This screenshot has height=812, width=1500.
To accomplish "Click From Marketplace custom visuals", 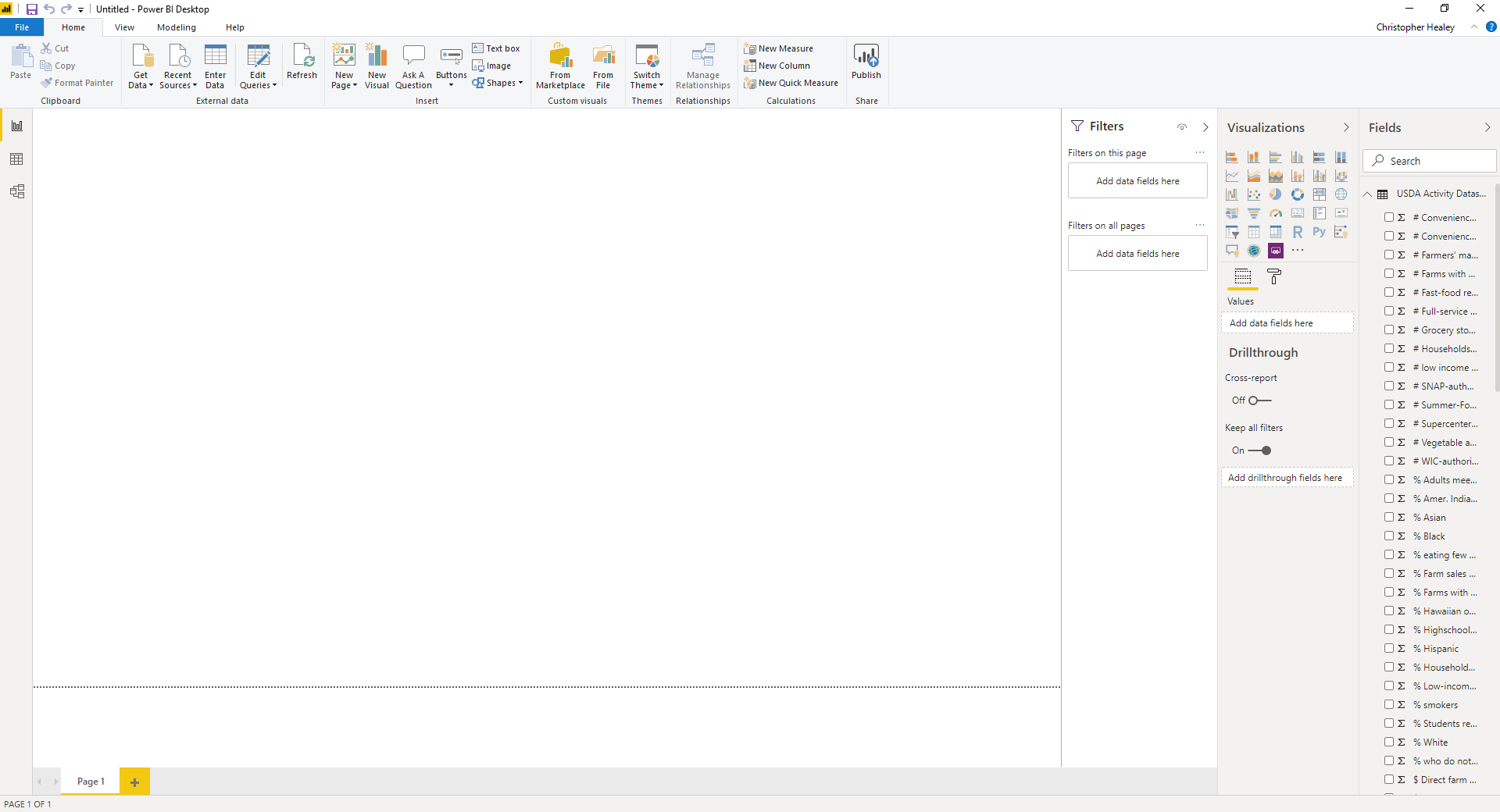I will [x=560, y=66].
